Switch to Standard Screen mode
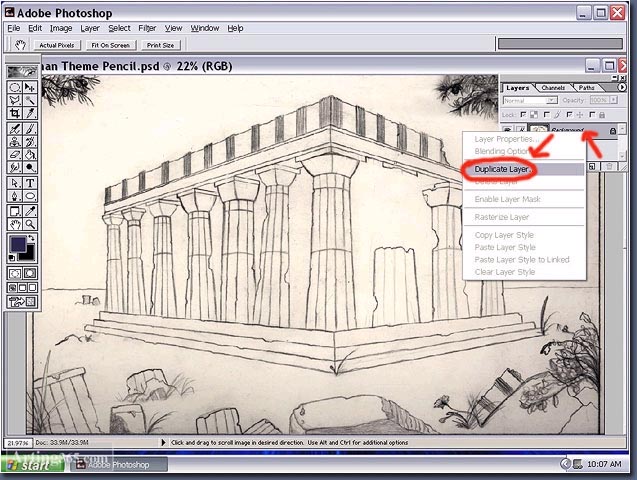This screenshot has height=480, width=637. [13, 288]
